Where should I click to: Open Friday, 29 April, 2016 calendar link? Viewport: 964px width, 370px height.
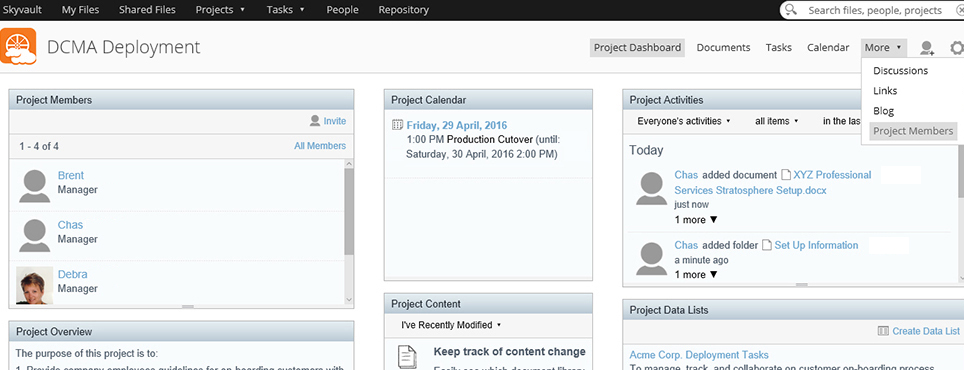point(457,125)
